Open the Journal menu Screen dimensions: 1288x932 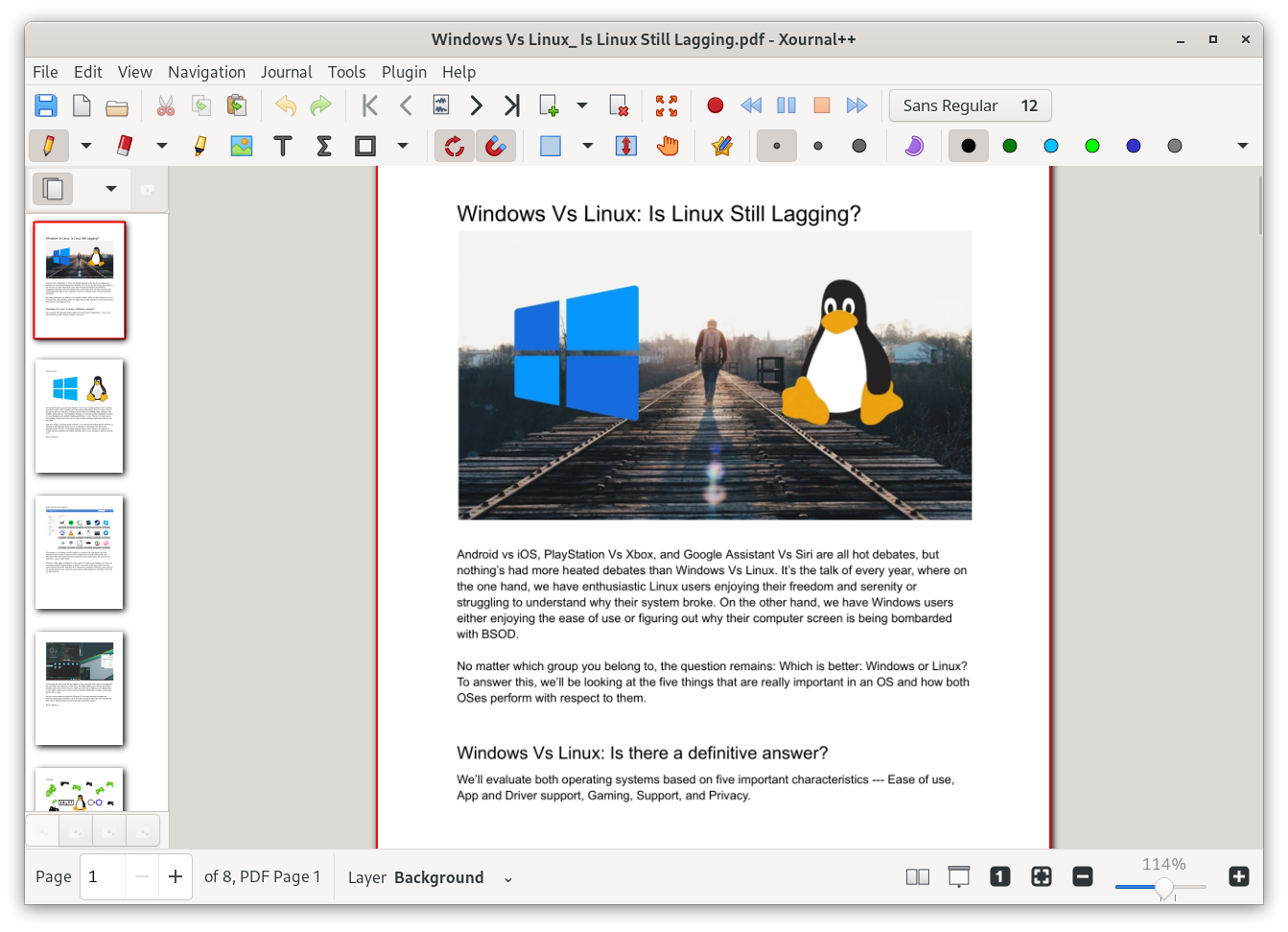[287, 72]
